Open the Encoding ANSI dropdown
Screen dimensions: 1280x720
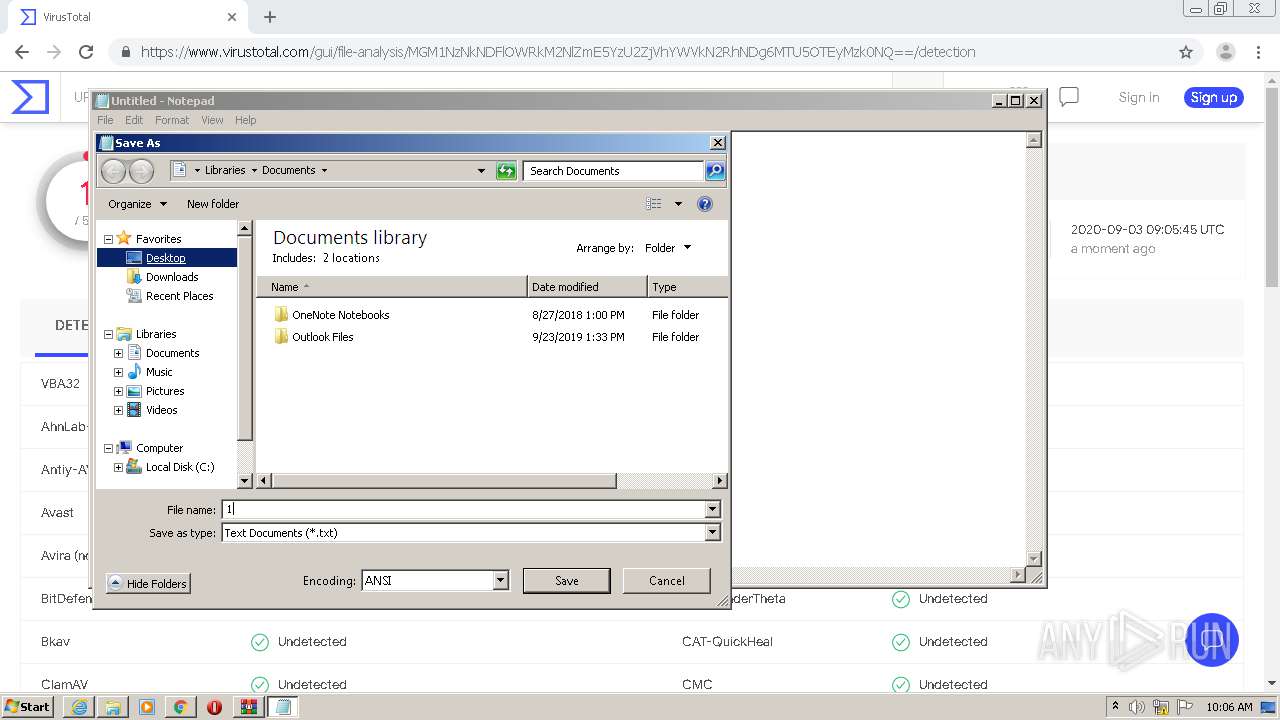pyautogui.click(x=501, y=580)
